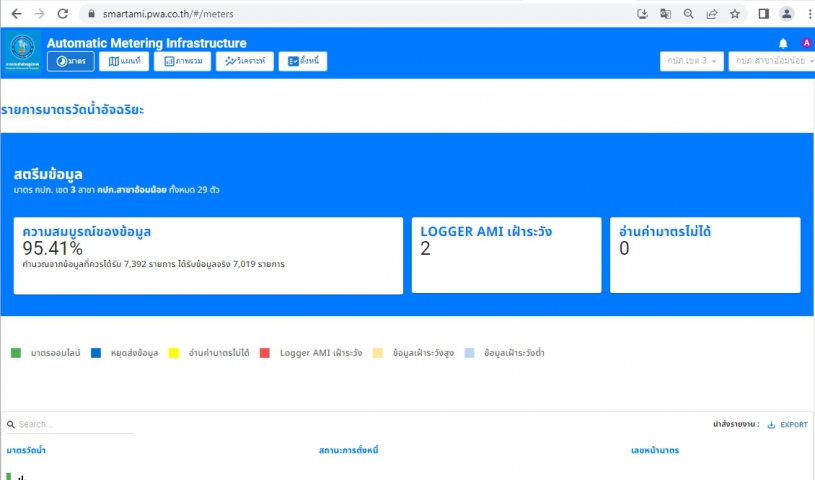Viewport: 815px width, 480px height.
Task: Open the purple user avatar menu
Action: click(x=806, y=43)
